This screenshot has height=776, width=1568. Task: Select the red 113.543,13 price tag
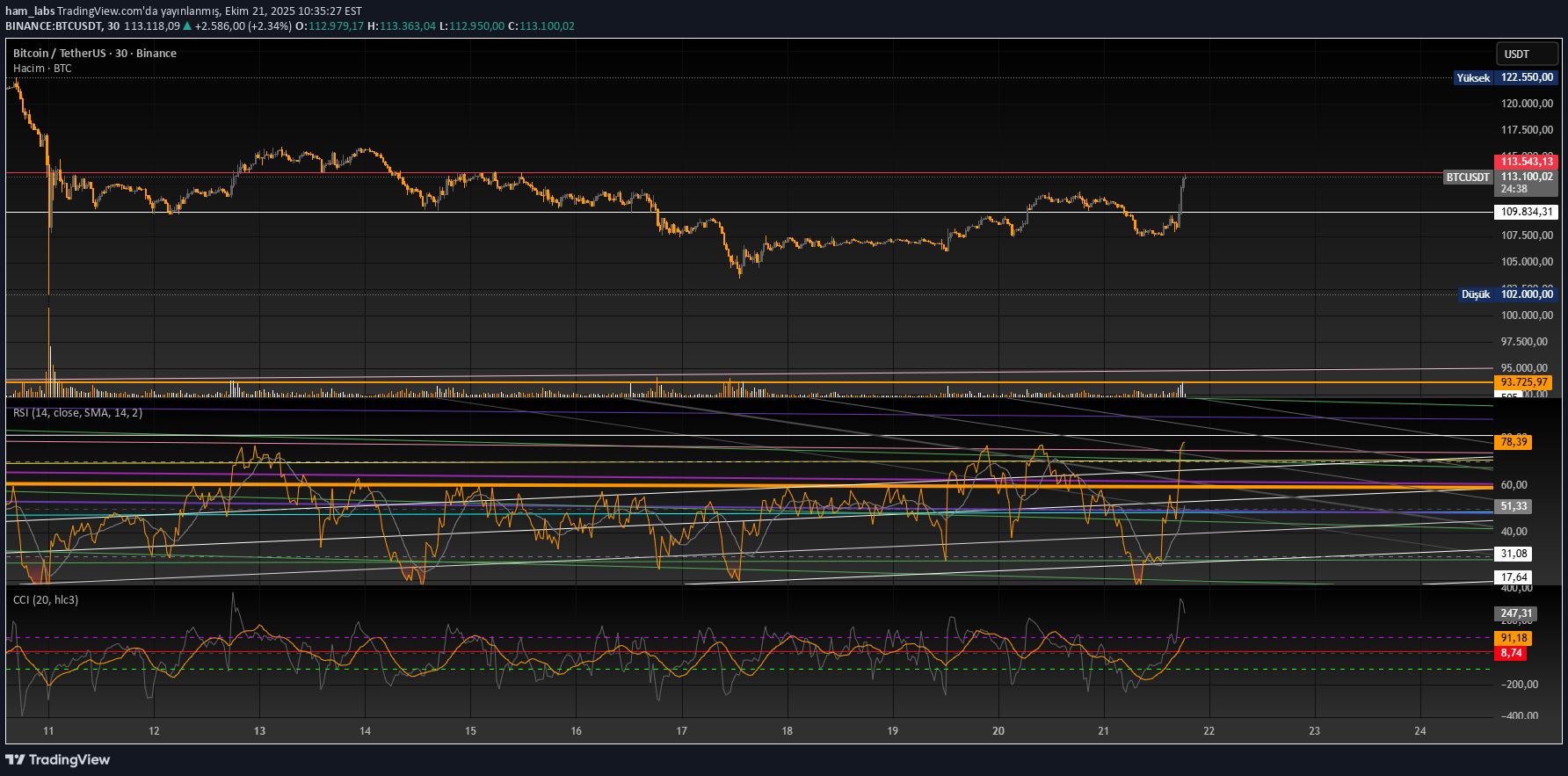click(x=1526, y=162)
